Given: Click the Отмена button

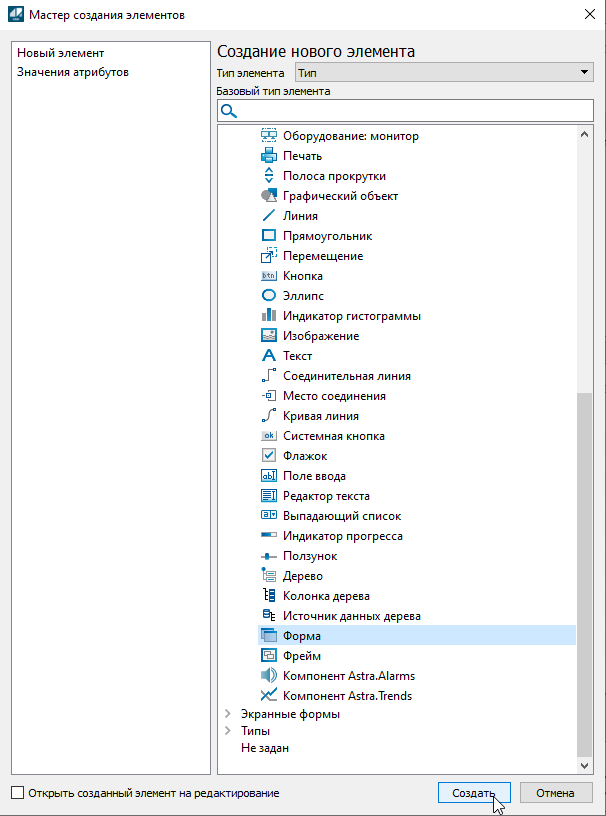Looking at the screenshot, I should (555, 793).
